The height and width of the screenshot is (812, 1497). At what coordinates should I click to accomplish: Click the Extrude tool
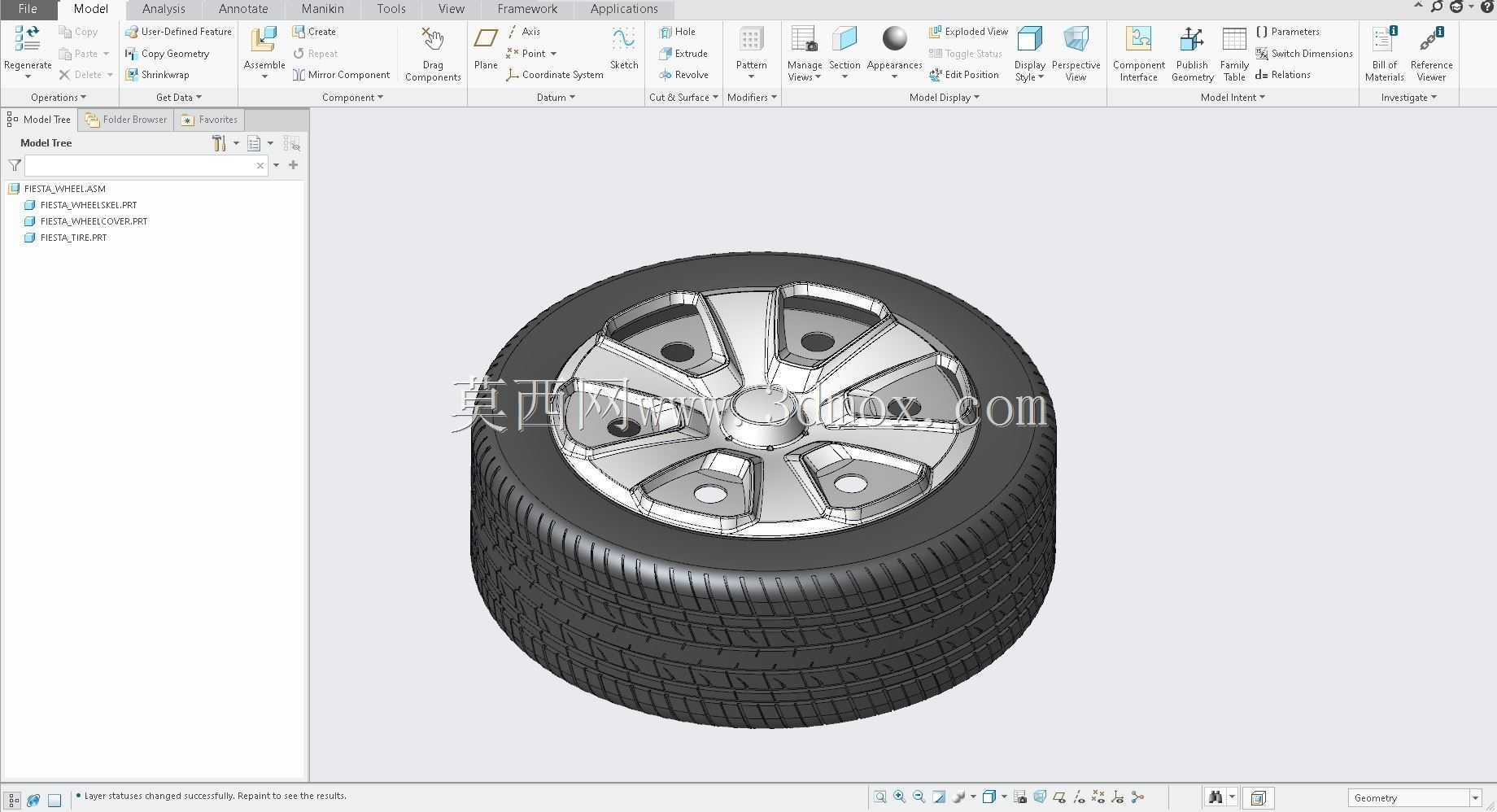[683, 54]
